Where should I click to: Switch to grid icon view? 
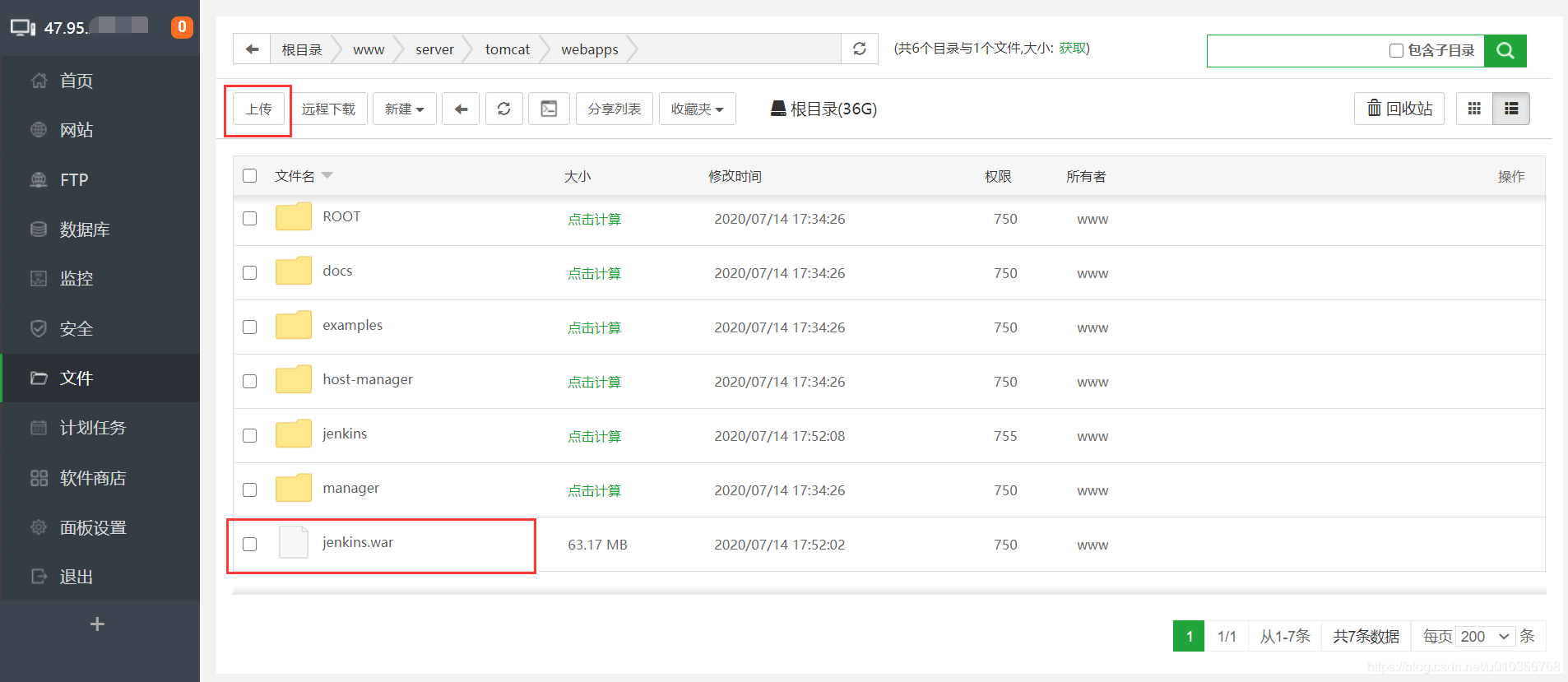(1474, 109)
